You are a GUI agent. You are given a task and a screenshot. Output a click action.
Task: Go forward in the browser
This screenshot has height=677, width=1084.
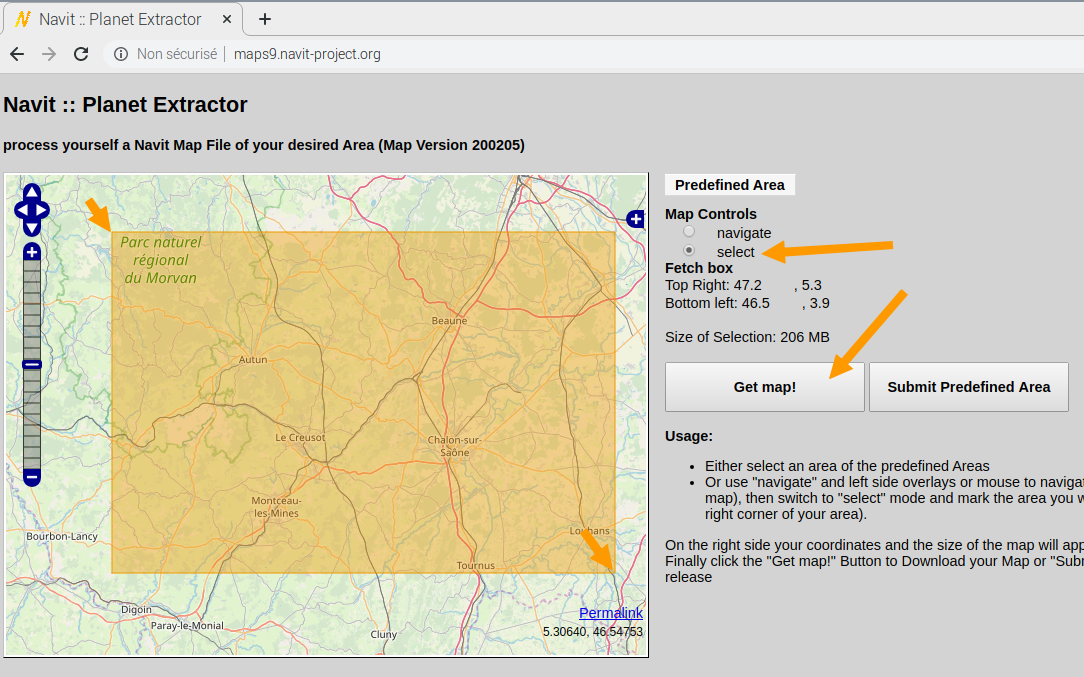click(48, 54)
